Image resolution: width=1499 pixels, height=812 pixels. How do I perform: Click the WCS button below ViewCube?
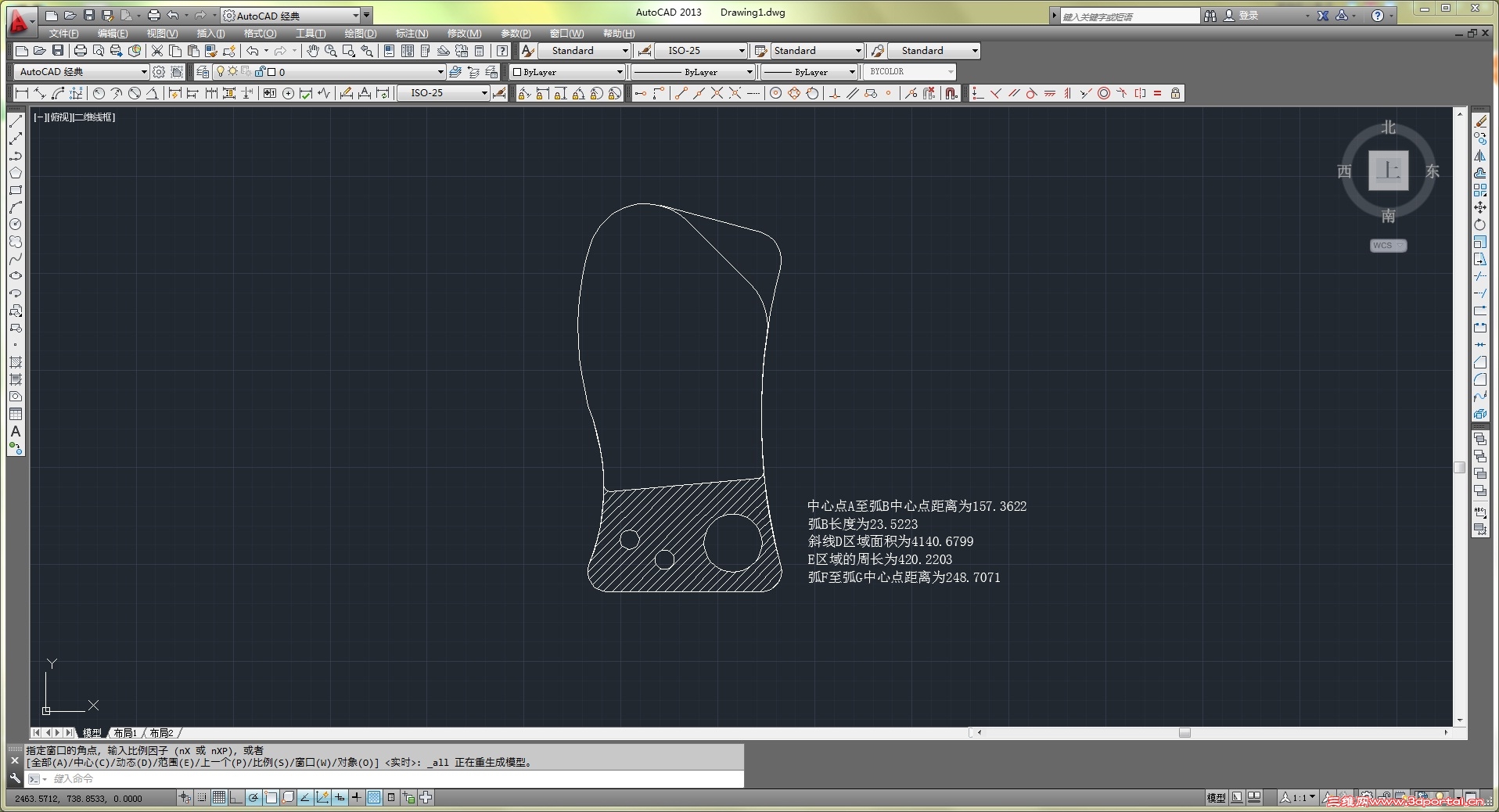pyautogui.click(x=1388, y=246)
